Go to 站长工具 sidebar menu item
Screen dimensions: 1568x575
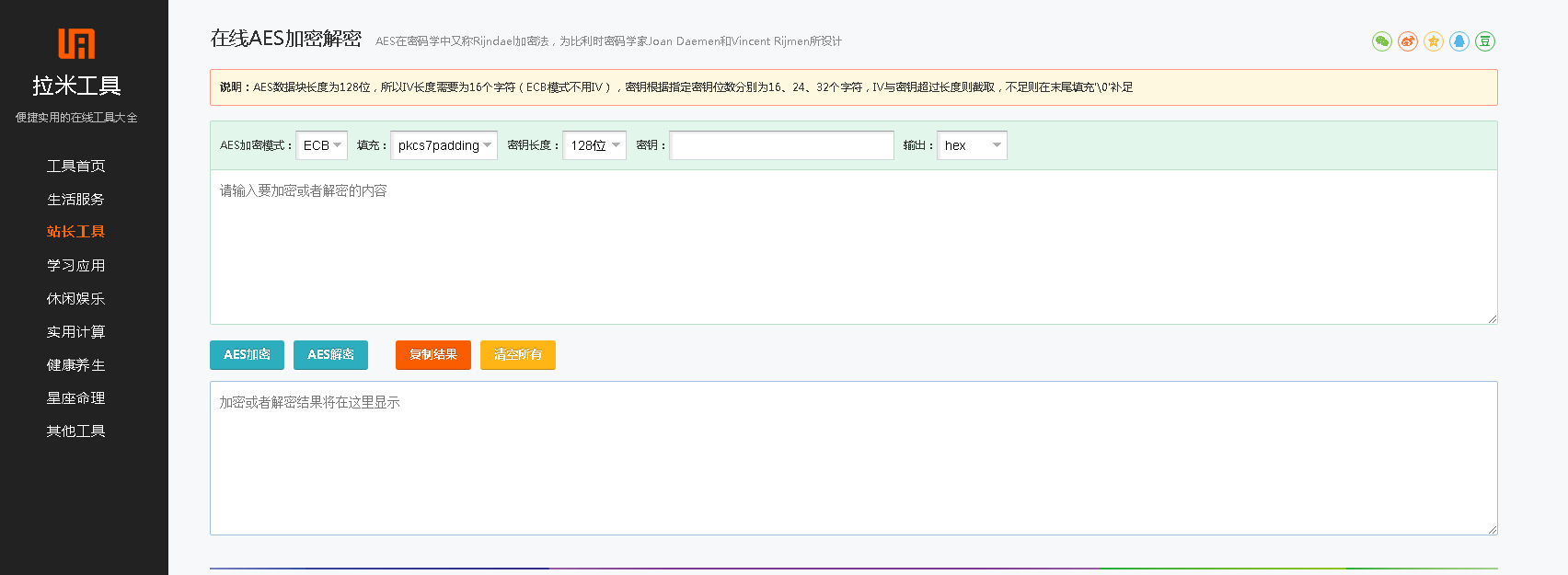coord(76,232)
